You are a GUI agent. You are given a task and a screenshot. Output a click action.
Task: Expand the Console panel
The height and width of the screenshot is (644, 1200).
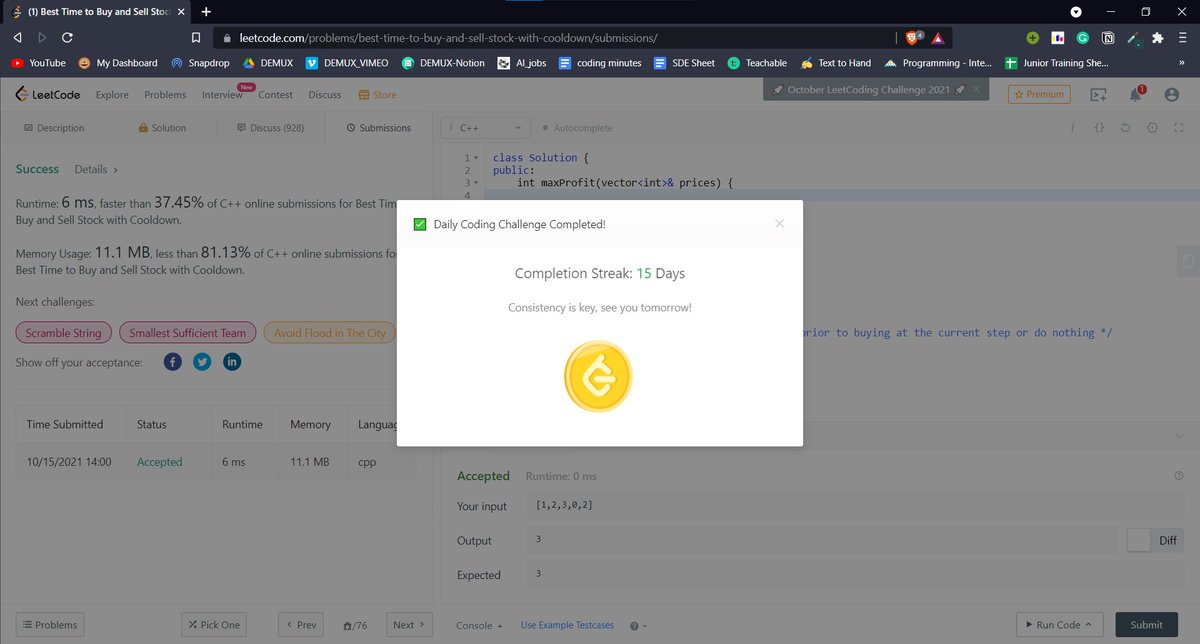[480, 625]
